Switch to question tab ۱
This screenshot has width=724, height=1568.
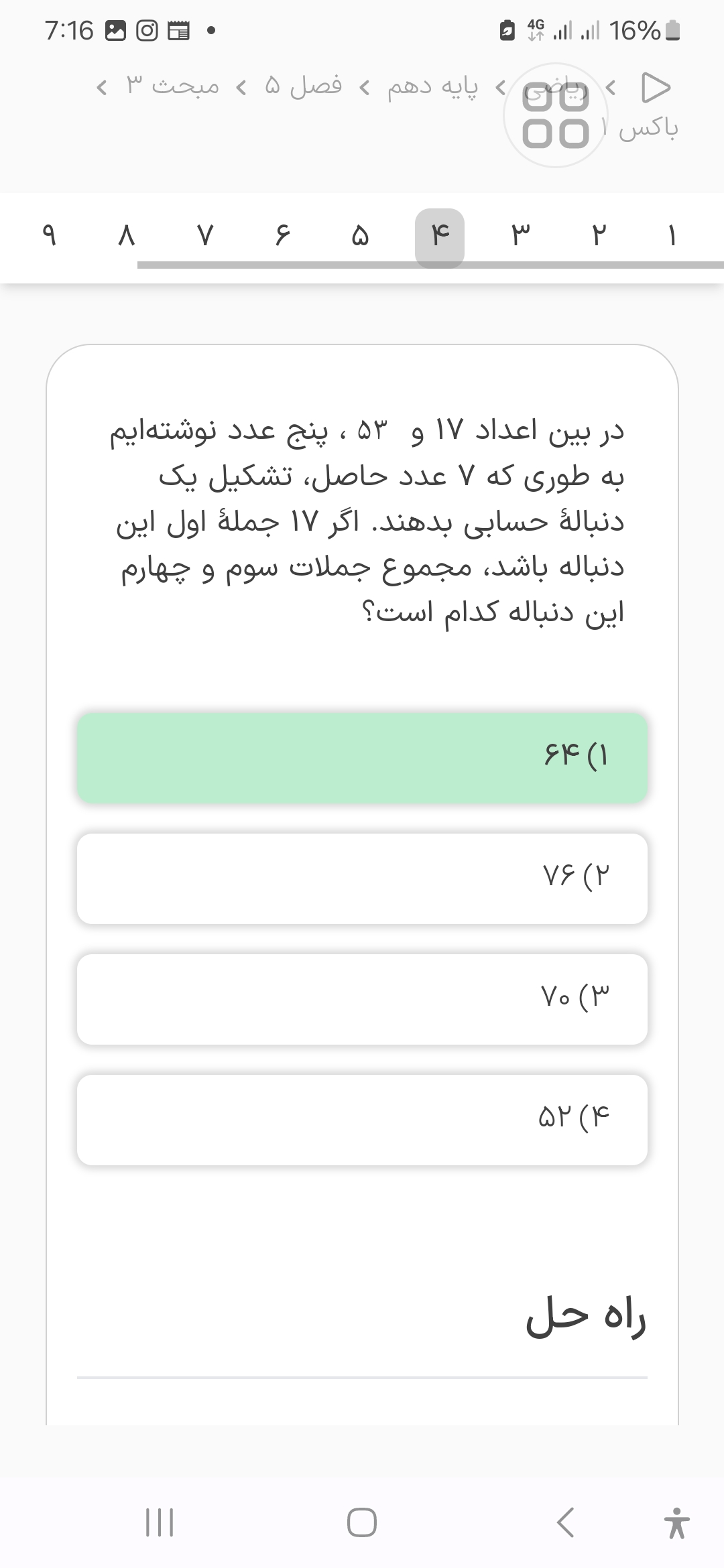click(672, 236)
